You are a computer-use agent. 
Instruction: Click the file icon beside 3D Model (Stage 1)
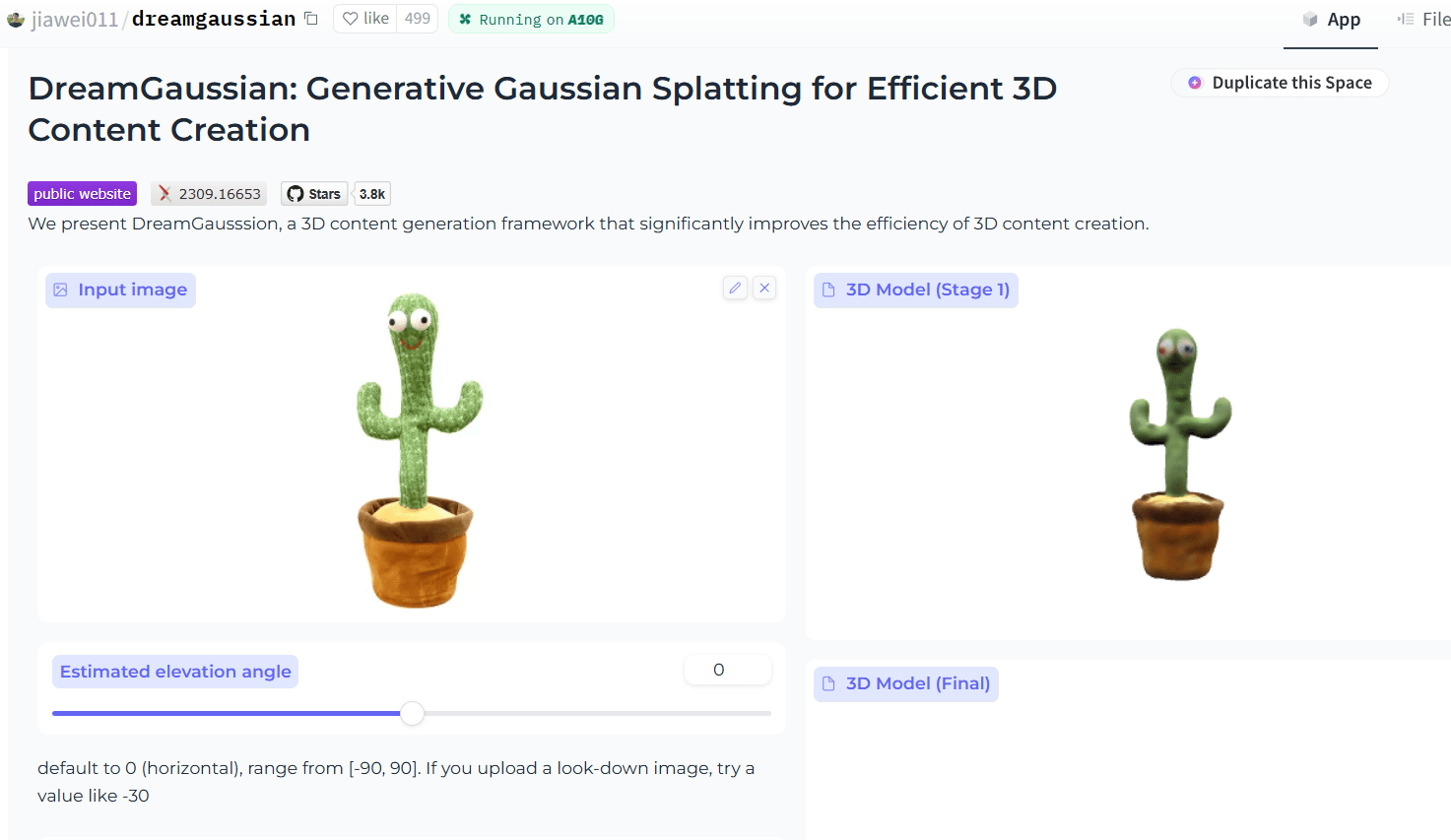[x=827, y=290]
